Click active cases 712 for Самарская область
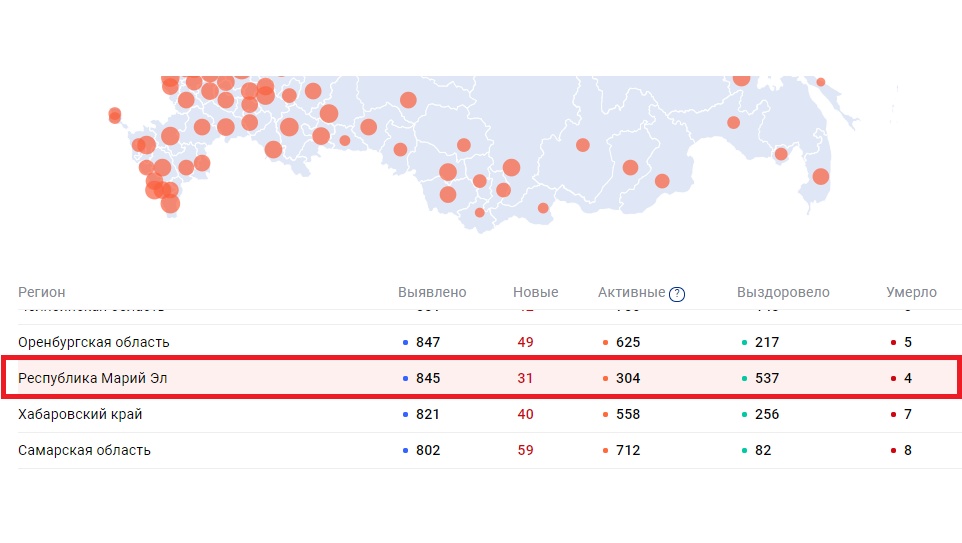Viewport: 962px width, 543px height. point(628,450)
